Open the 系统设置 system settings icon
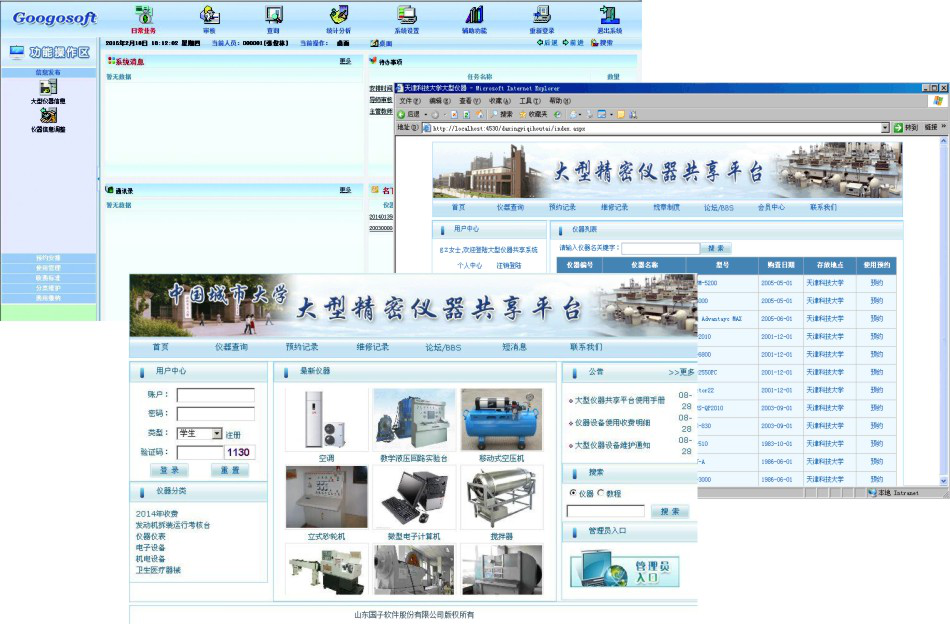 [406, 15]
